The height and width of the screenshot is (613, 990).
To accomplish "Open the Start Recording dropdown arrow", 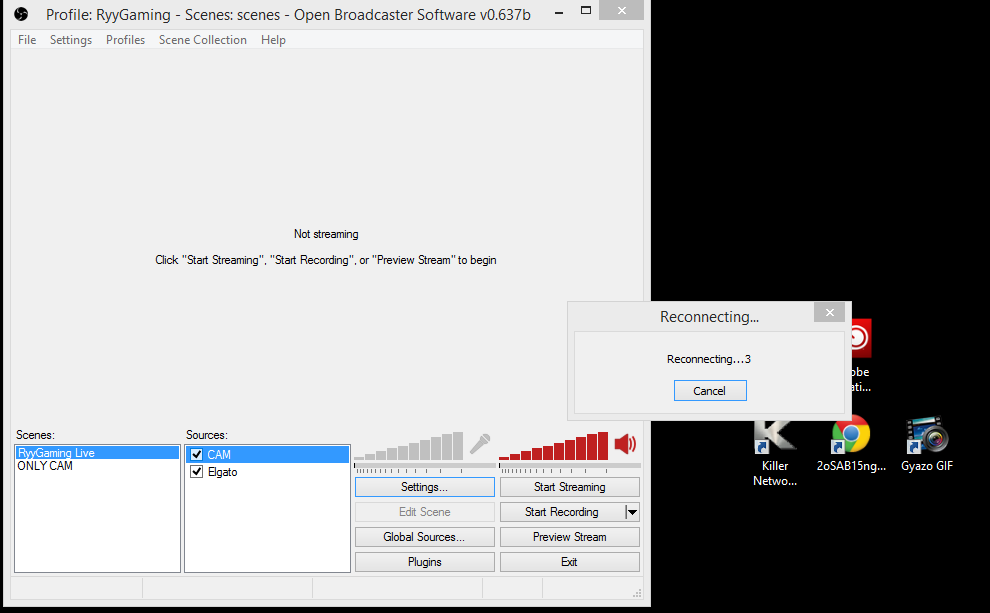I will (632, 512).
